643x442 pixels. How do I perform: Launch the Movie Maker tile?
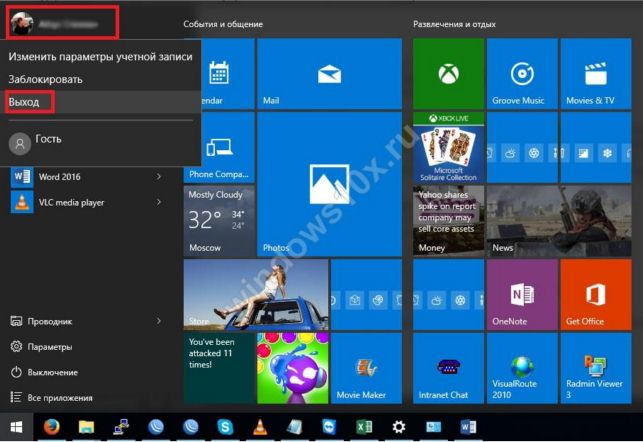[366, 368]
